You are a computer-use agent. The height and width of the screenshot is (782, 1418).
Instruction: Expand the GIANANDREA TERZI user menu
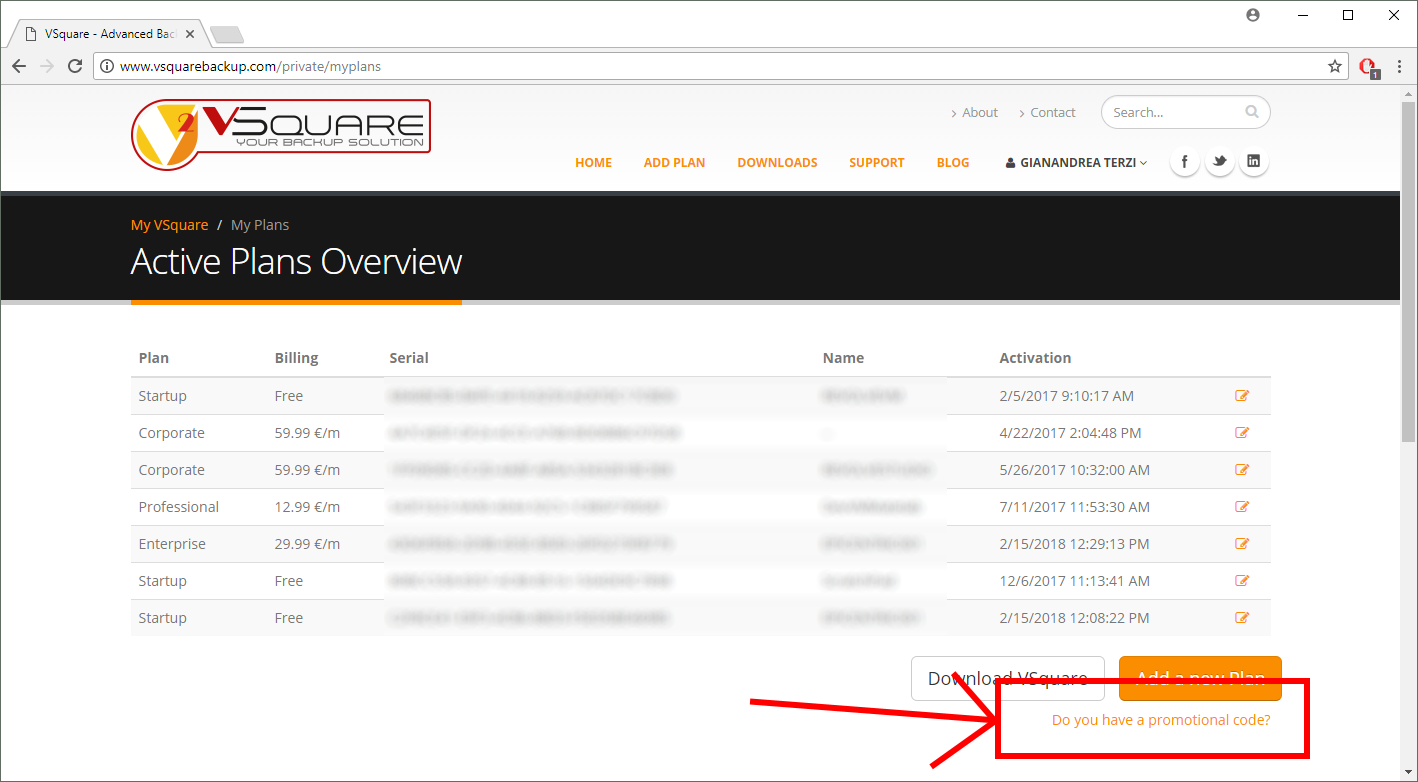pos(1077,162)
